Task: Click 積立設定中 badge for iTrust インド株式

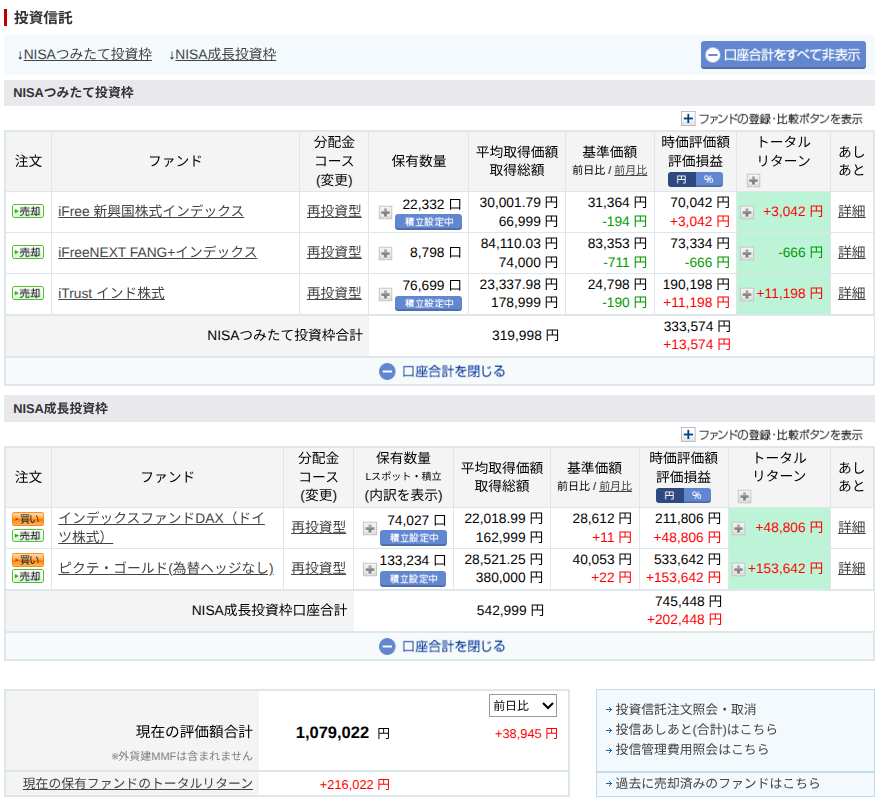Action: point(429,303)
